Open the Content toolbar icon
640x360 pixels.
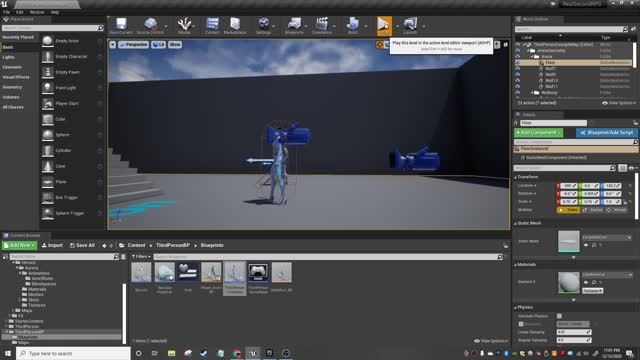coord(212,26)
